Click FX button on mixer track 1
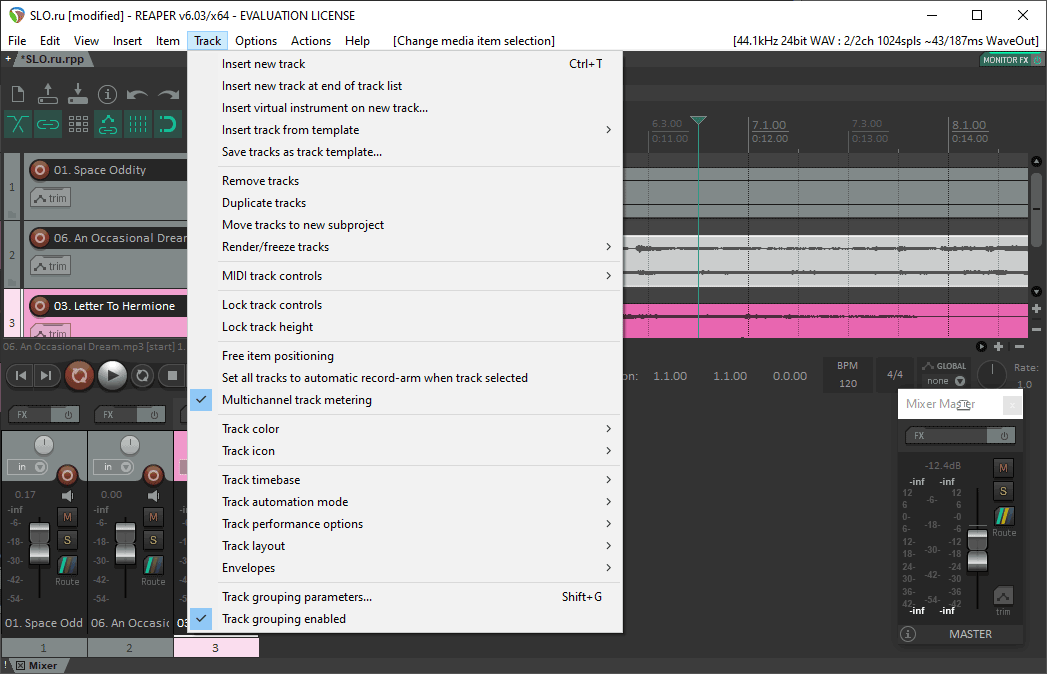Image resolution: width=1047 pixels, height=674 pixels. coord(30,415)
